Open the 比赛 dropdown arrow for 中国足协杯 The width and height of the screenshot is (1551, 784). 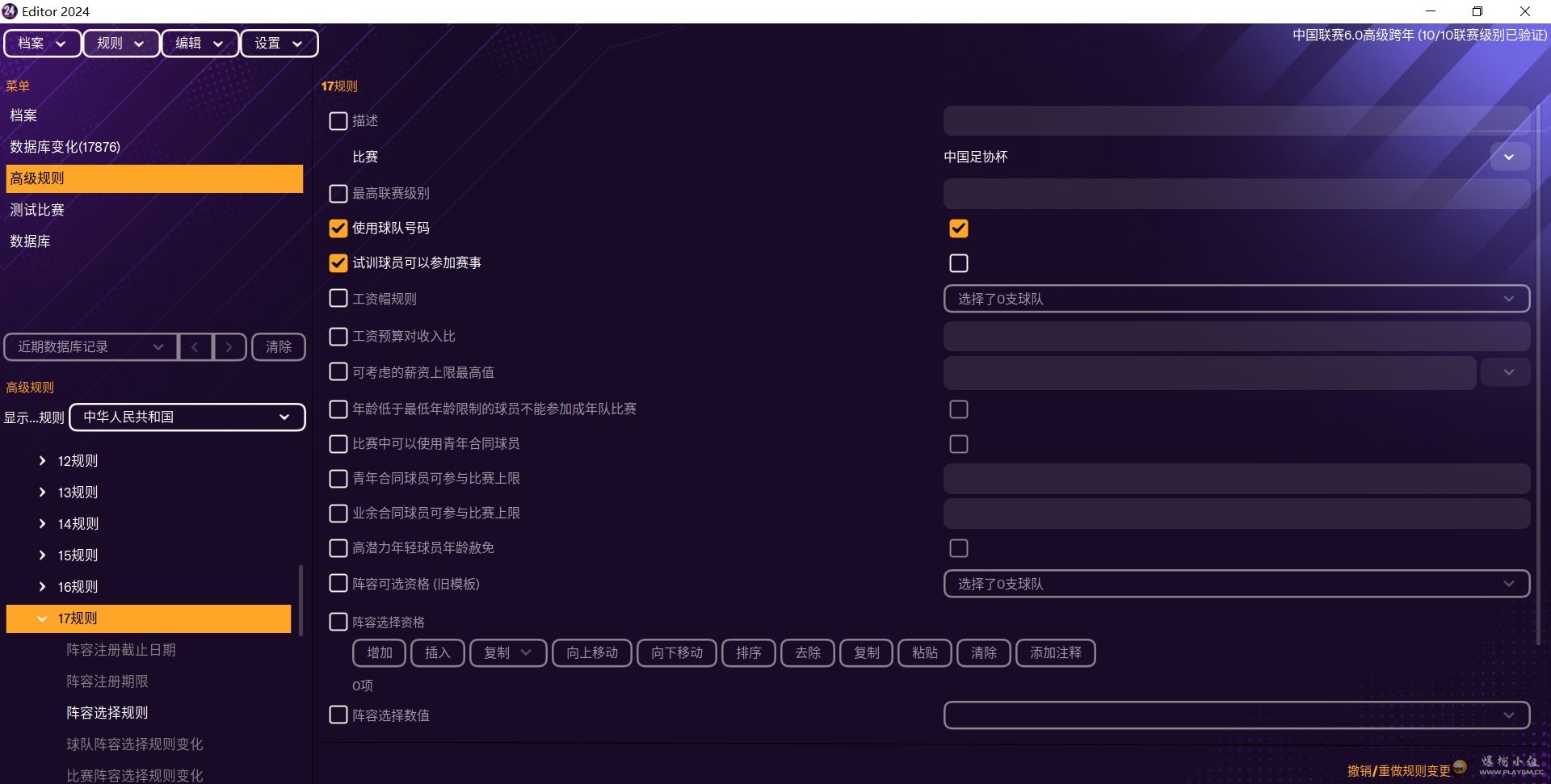click(x=1508, y=157)
